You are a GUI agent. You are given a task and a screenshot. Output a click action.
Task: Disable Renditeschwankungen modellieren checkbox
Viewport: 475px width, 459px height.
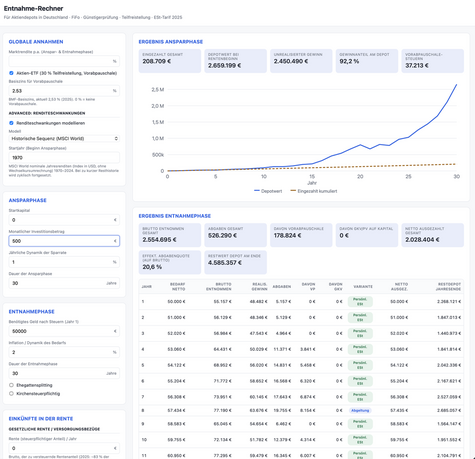pos(11,123)
